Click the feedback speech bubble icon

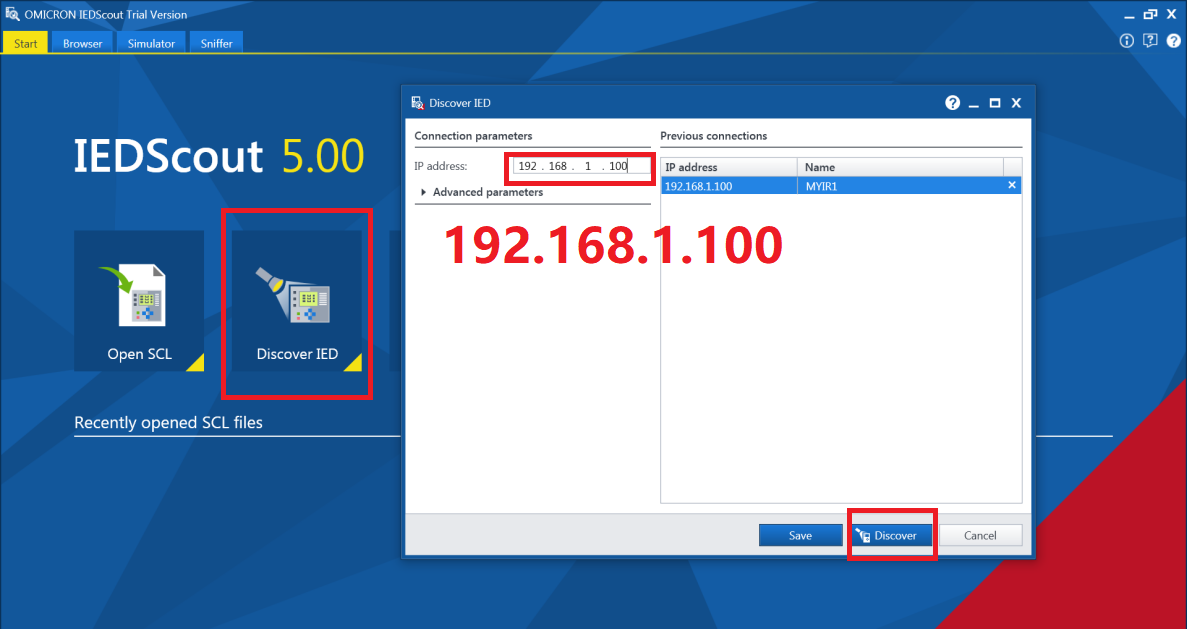(1150, 41)
